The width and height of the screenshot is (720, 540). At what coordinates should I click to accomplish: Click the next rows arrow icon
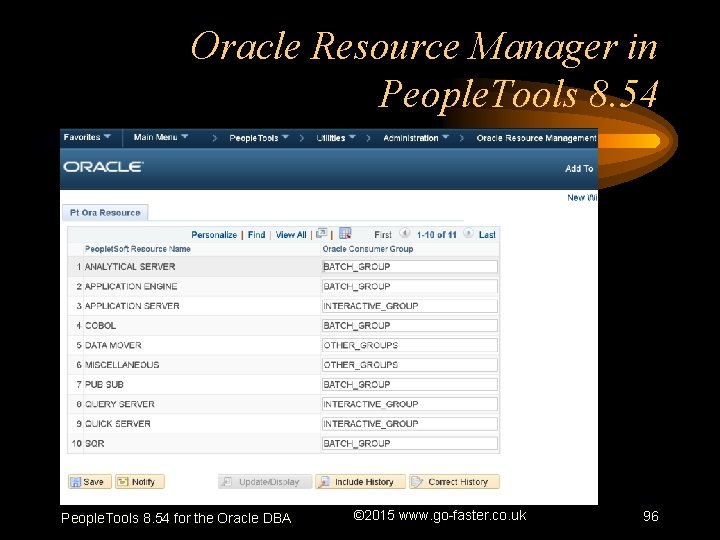coord(467,233)
